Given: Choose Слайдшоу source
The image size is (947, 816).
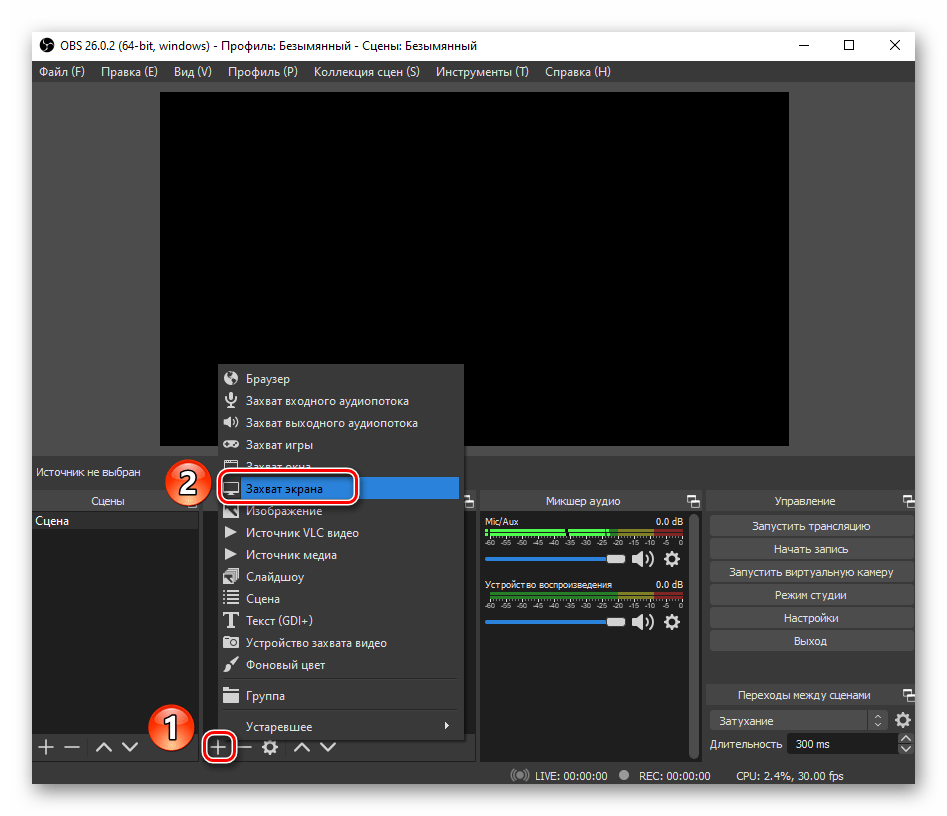Looking at the screenshot, I should point(341,577).
